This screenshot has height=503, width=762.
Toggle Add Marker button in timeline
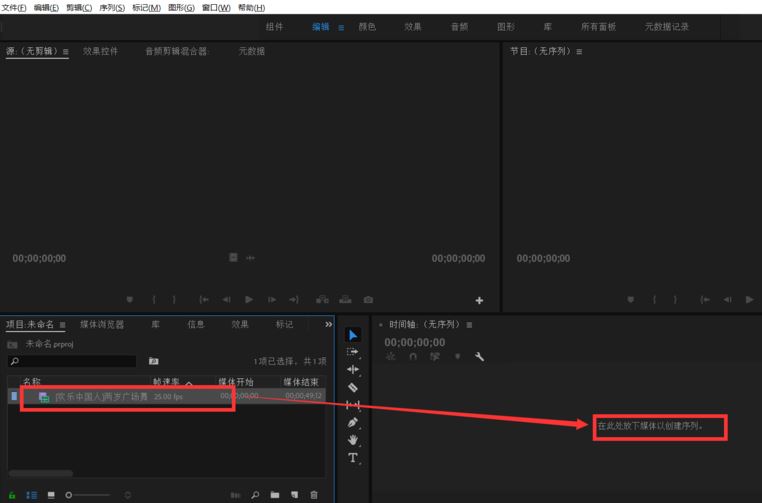tap(457, 356)
